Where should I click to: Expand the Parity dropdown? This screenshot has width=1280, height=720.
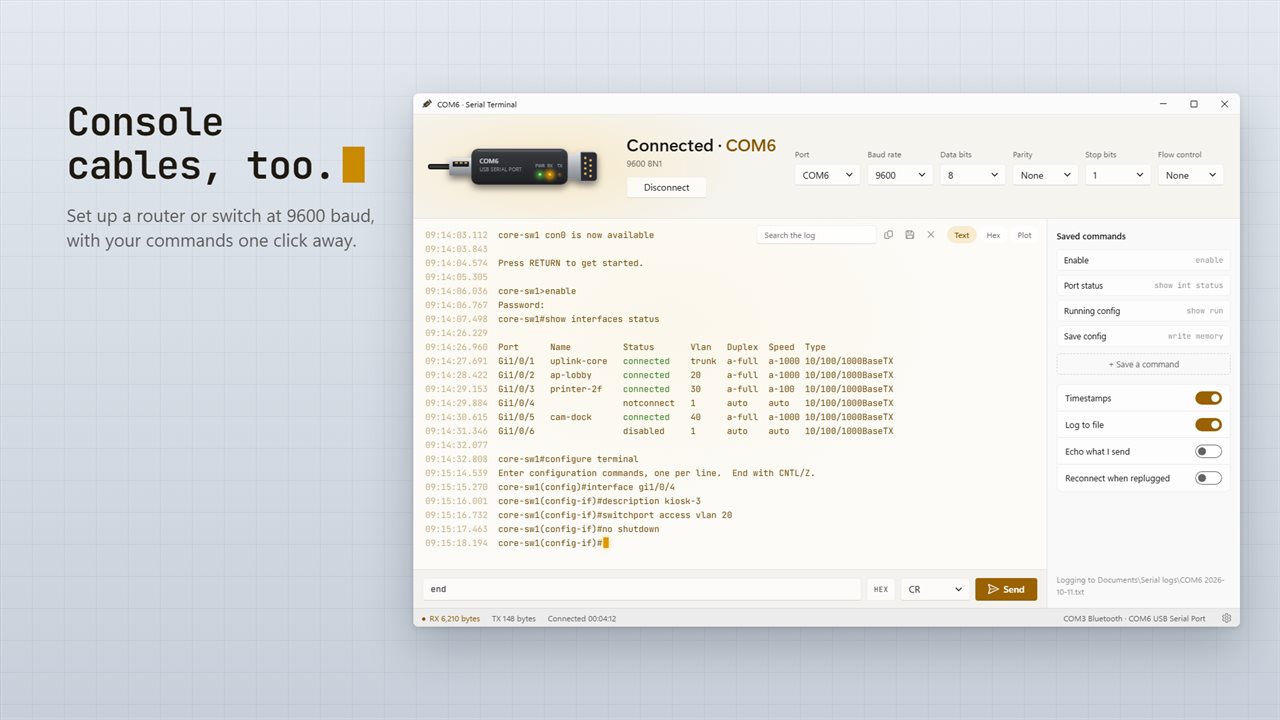[x=1045, y=175]
